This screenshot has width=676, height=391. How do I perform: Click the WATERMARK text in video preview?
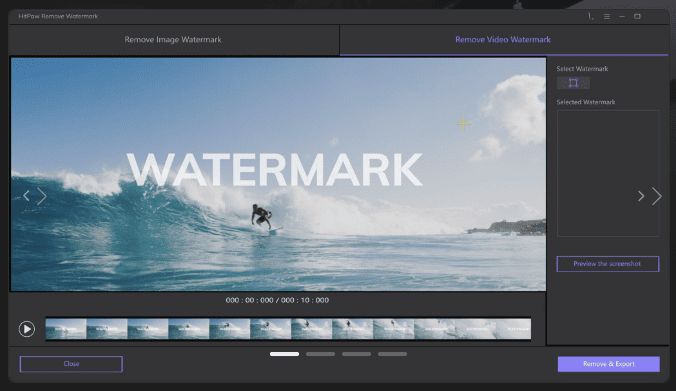pos(275,169)
